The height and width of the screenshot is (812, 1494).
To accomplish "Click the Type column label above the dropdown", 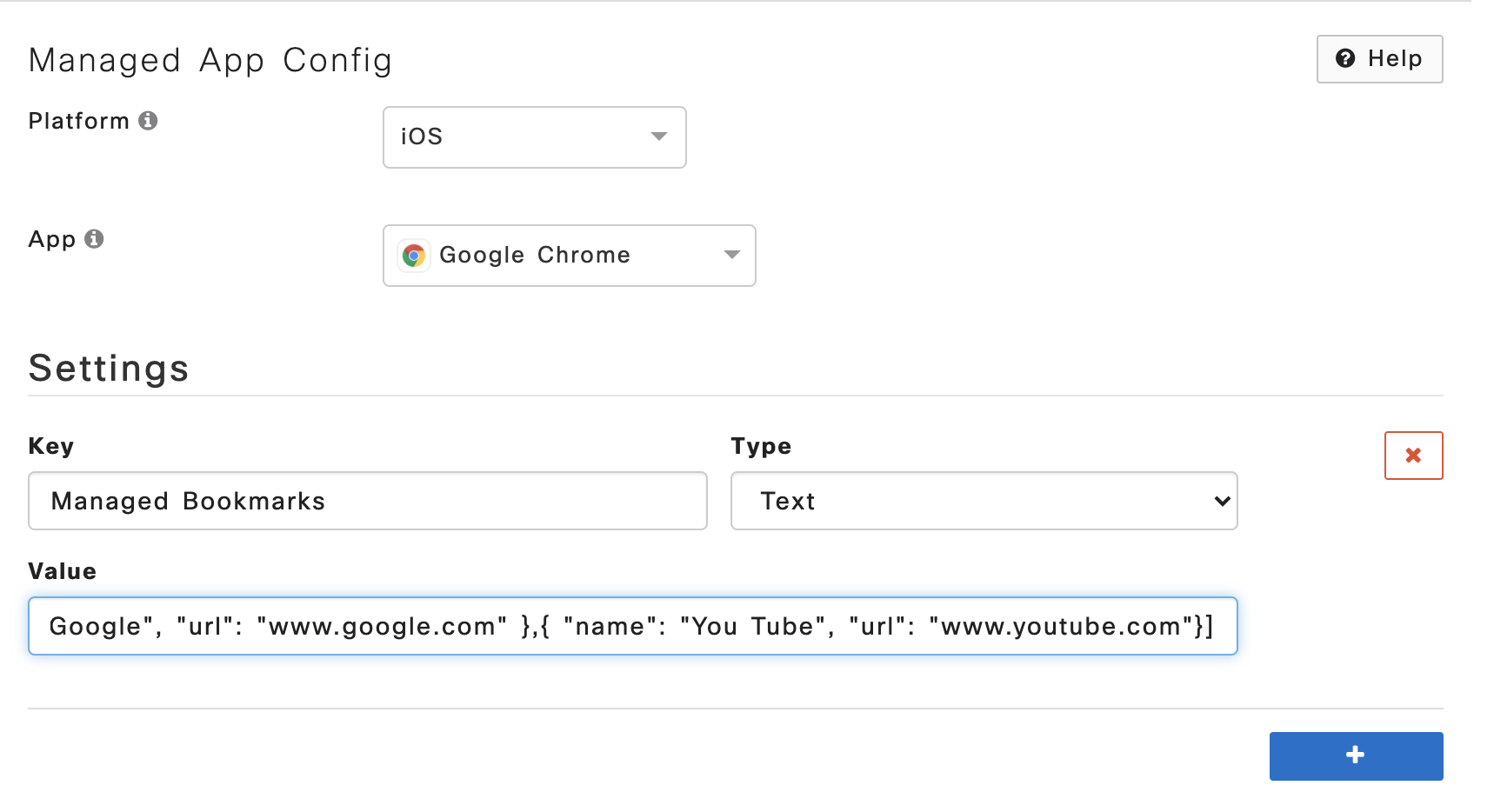I will [x=760, y=446].
